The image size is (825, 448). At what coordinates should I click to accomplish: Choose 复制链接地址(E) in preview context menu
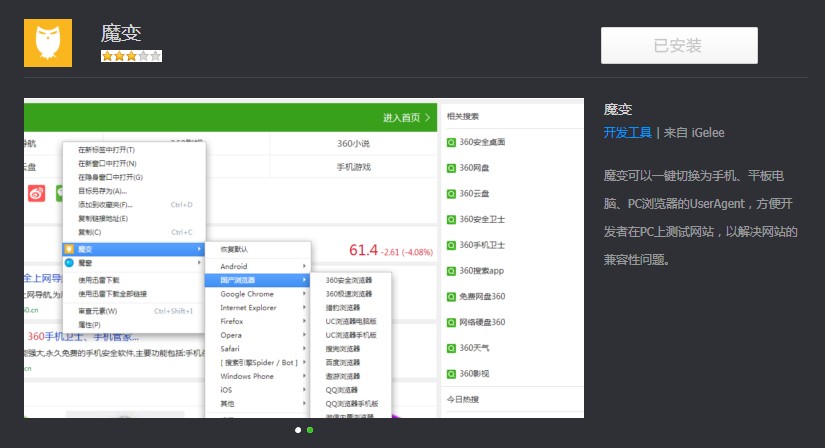tap(103, 218)
